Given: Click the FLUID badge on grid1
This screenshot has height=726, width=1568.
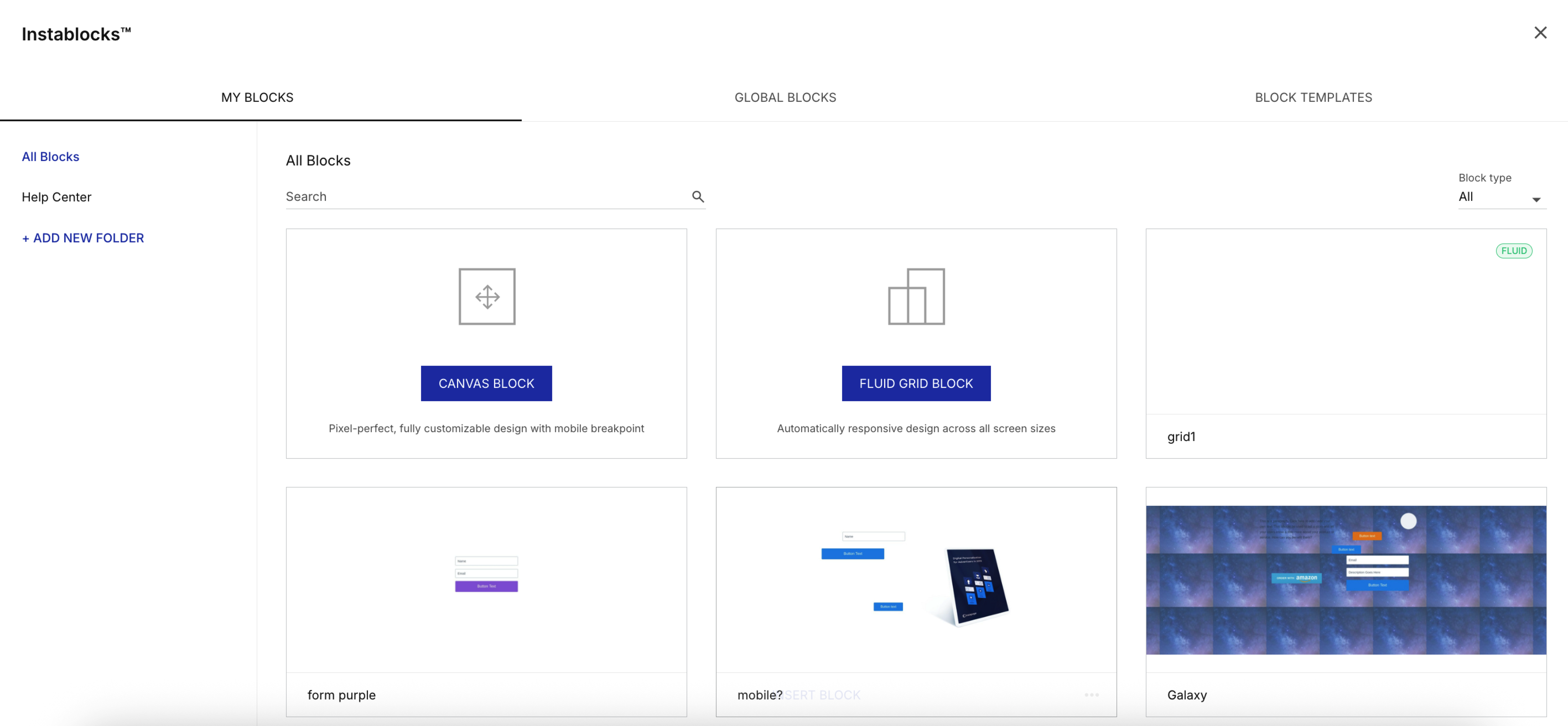Looking at the screenshot, I should (x=1514, y=251).
